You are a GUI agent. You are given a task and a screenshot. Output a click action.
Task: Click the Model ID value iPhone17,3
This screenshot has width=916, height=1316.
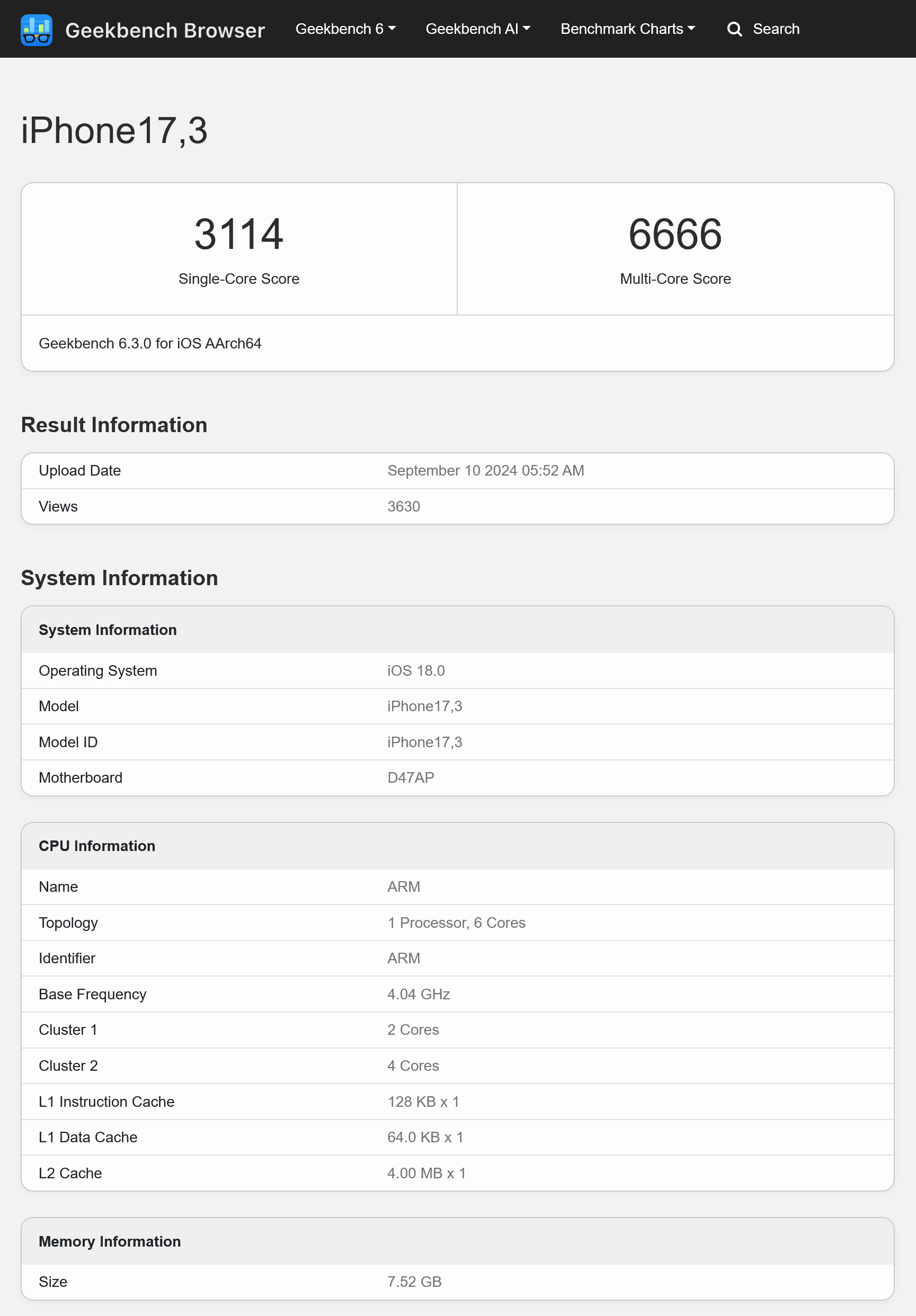pos(424,742)
